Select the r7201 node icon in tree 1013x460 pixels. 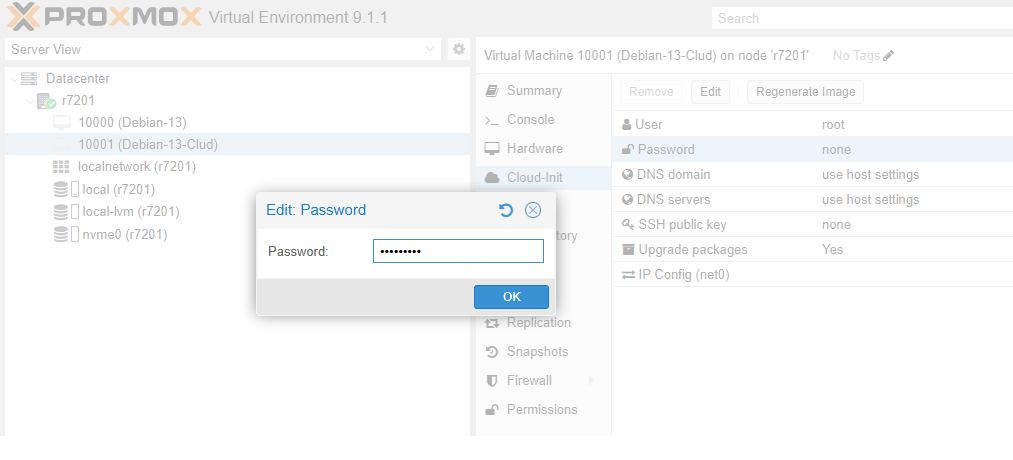click(46, 100)
